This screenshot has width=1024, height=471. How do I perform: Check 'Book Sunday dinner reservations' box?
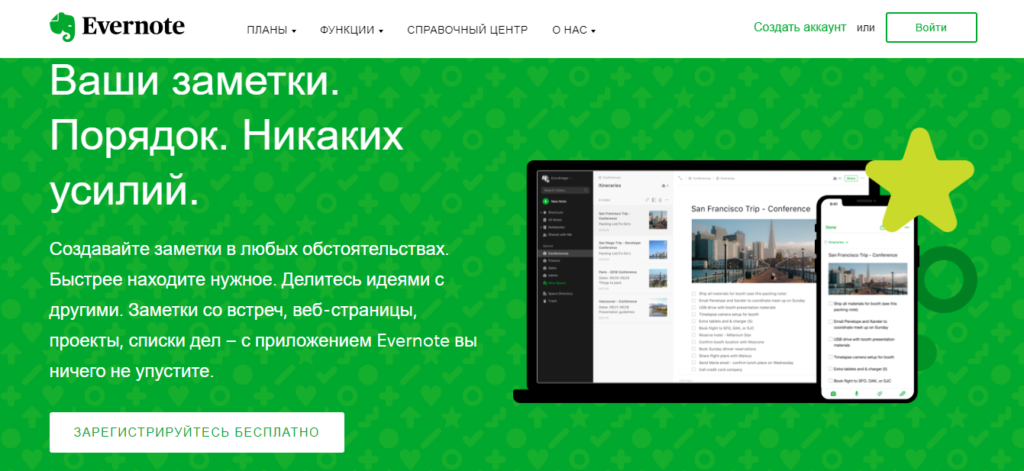694,349
